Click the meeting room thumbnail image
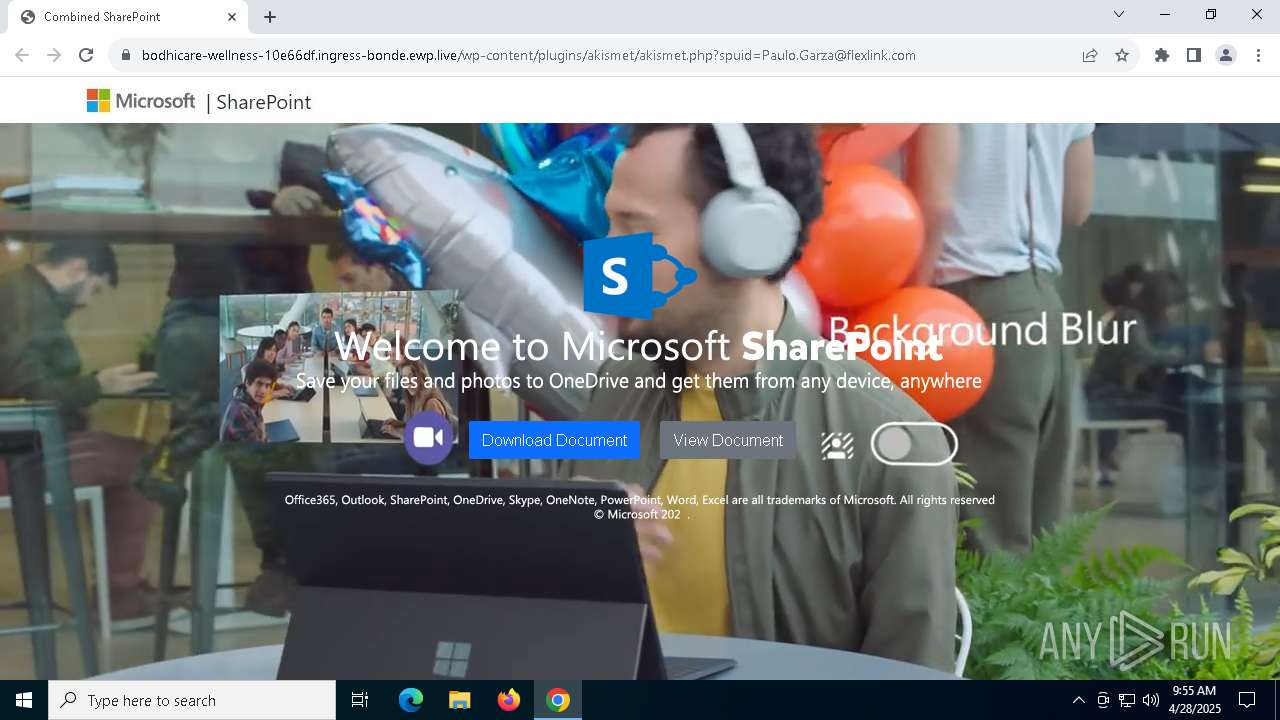Screen dimensions: 1280x720 pyautogui.click(x=340, y=367)
